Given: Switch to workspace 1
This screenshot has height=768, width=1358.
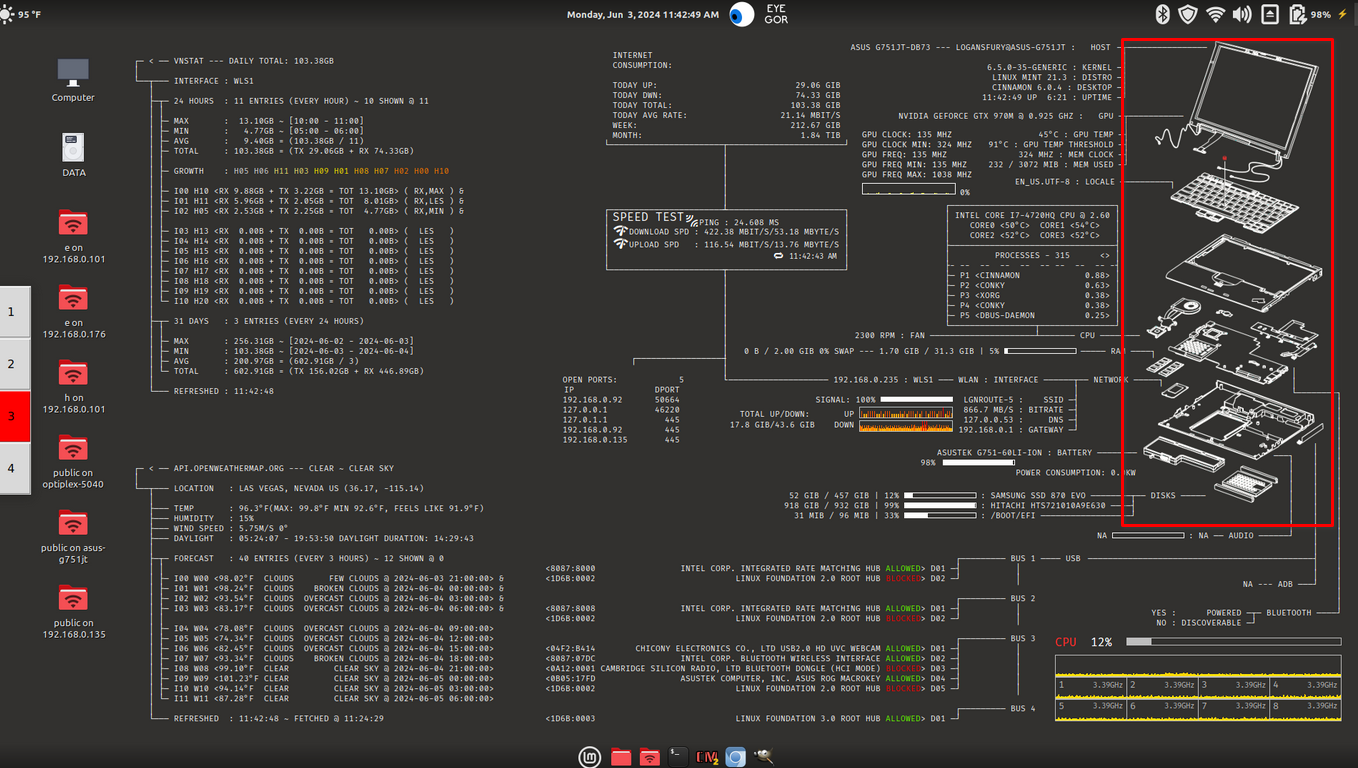Looking at the screenshot, I should point(14,312).
